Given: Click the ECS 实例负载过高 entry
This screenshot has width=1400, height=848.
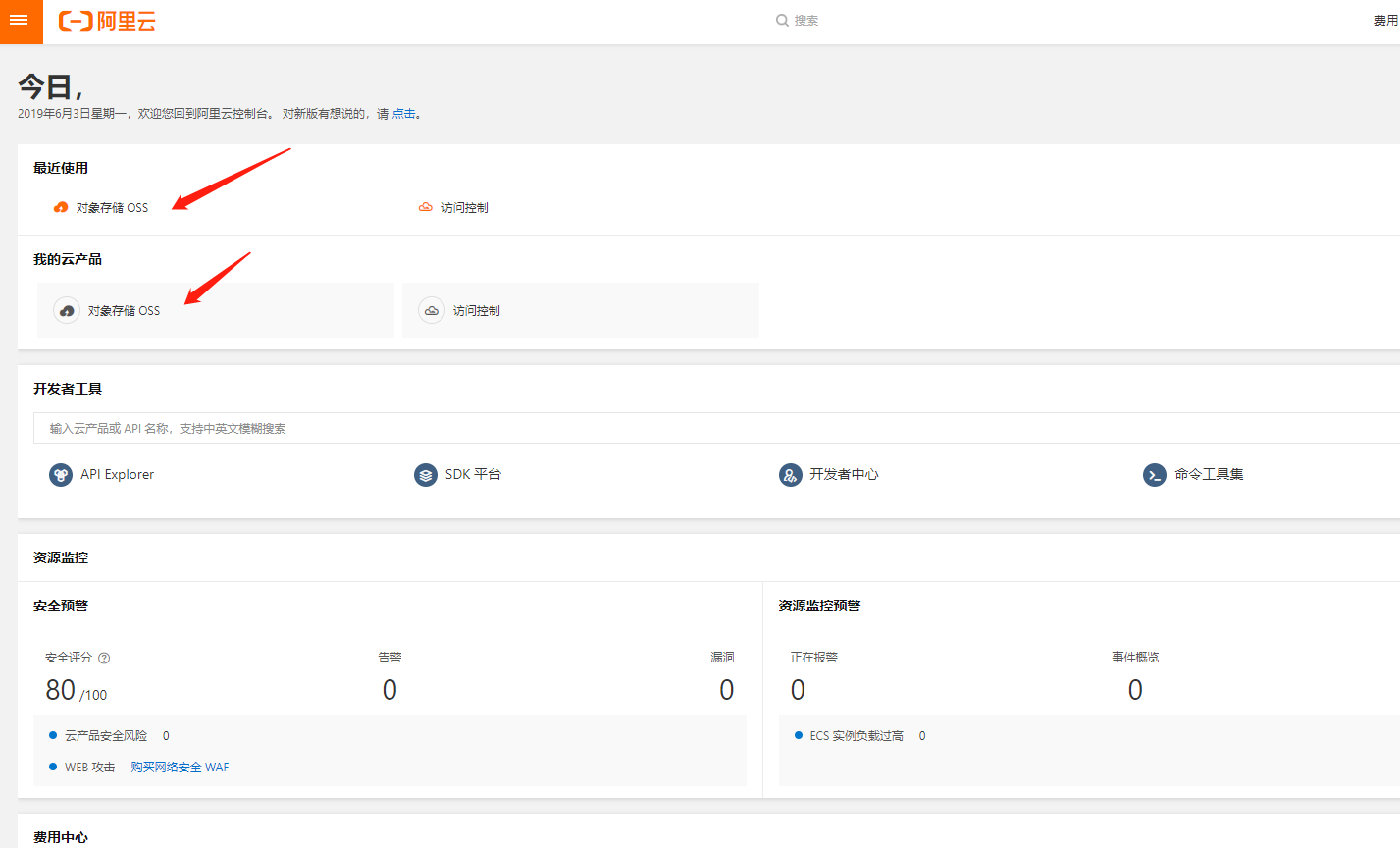Looking at the screenshot, I should point(856,736).
